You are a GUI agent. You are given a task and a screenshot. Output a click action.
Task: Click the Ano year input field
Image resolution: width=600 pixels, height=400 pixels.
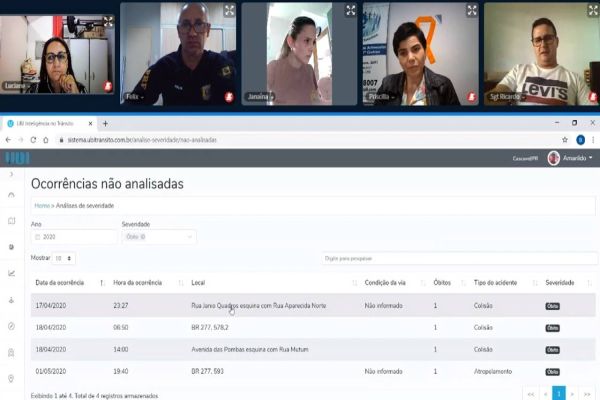[74, 237]
